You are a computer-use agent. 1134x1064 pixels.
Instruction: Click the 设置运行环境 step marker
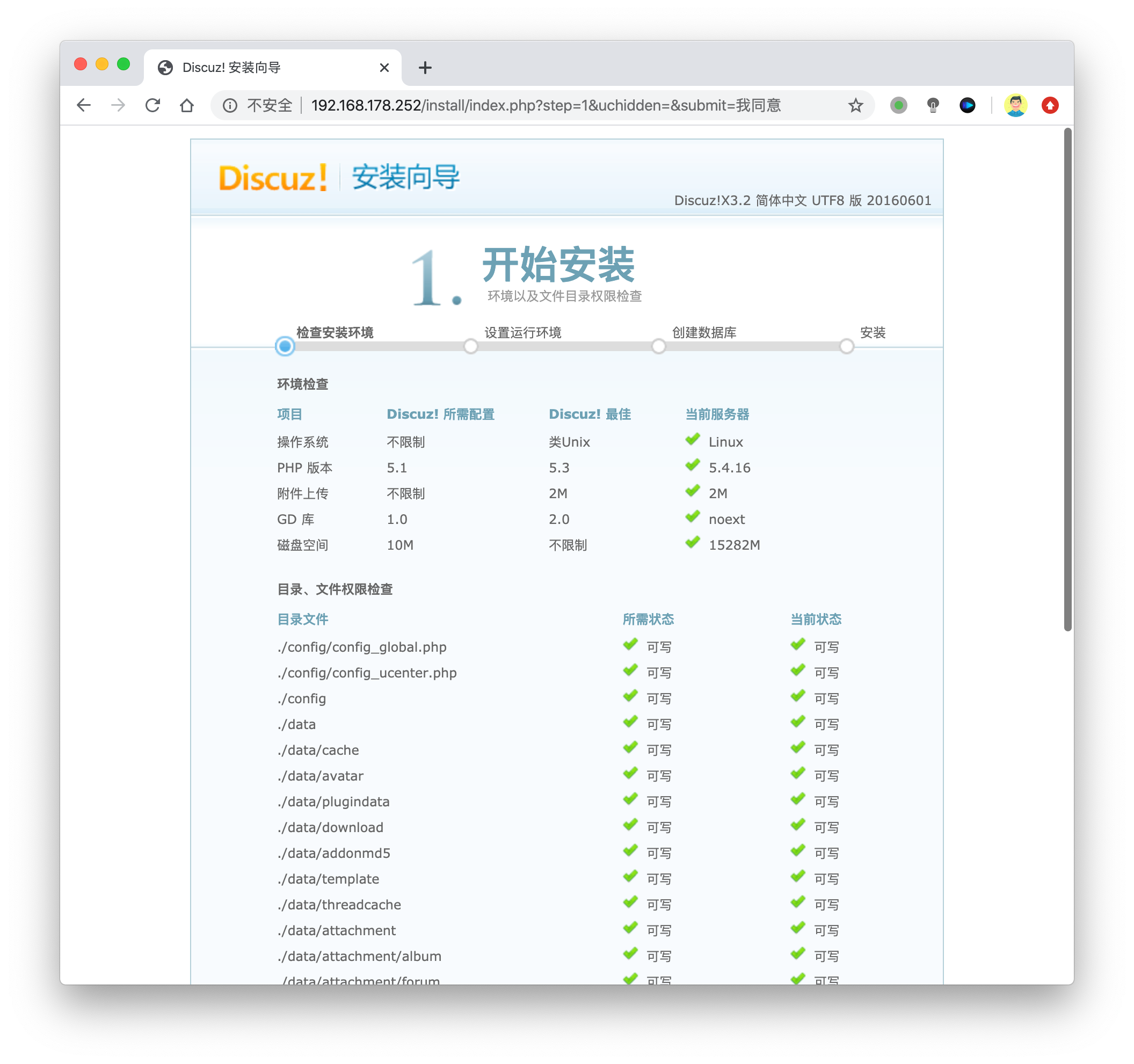click(x=470, y=346)
